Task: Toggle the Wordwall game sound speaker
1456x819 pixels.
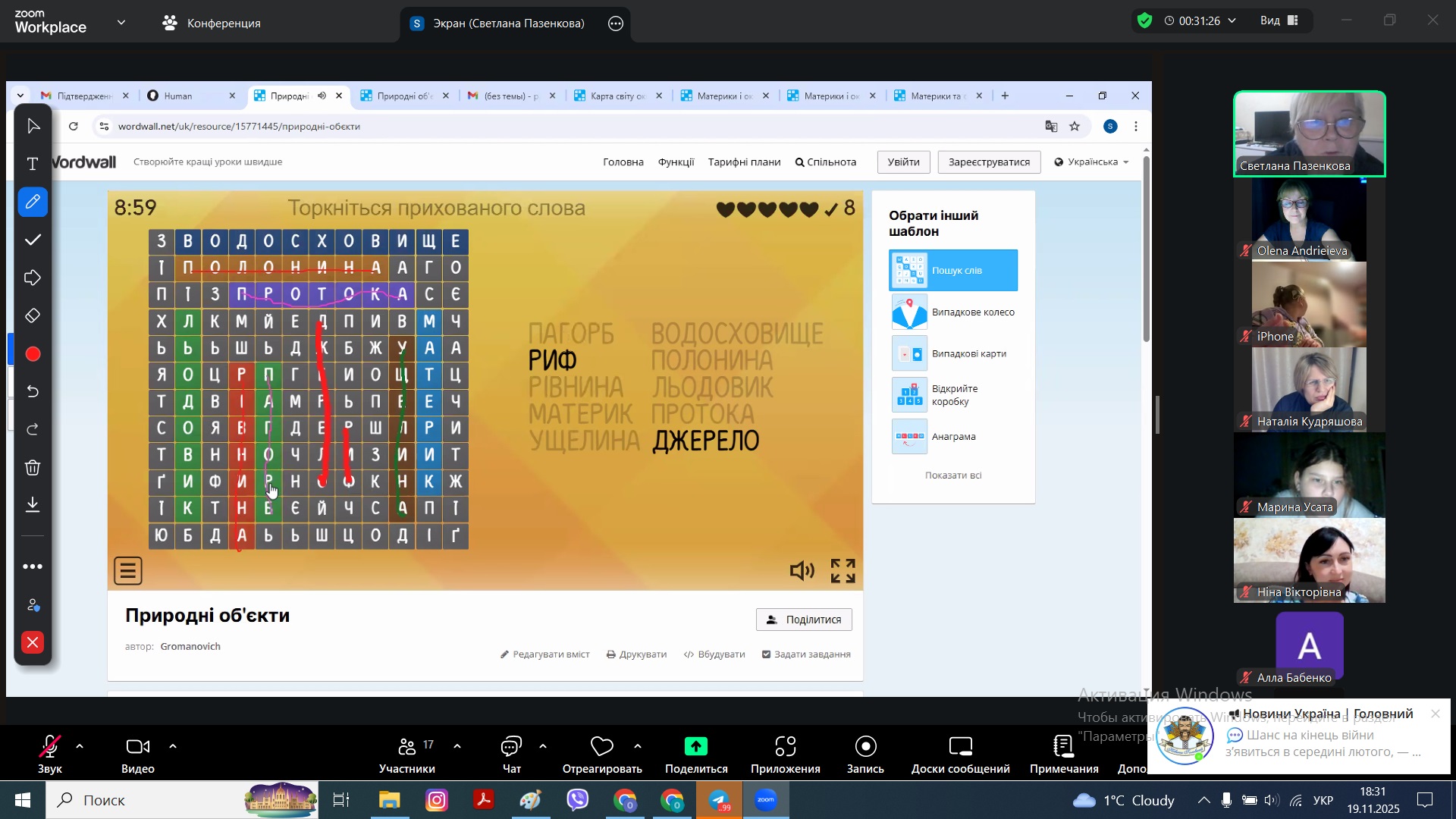Action: tap(802, 571)
